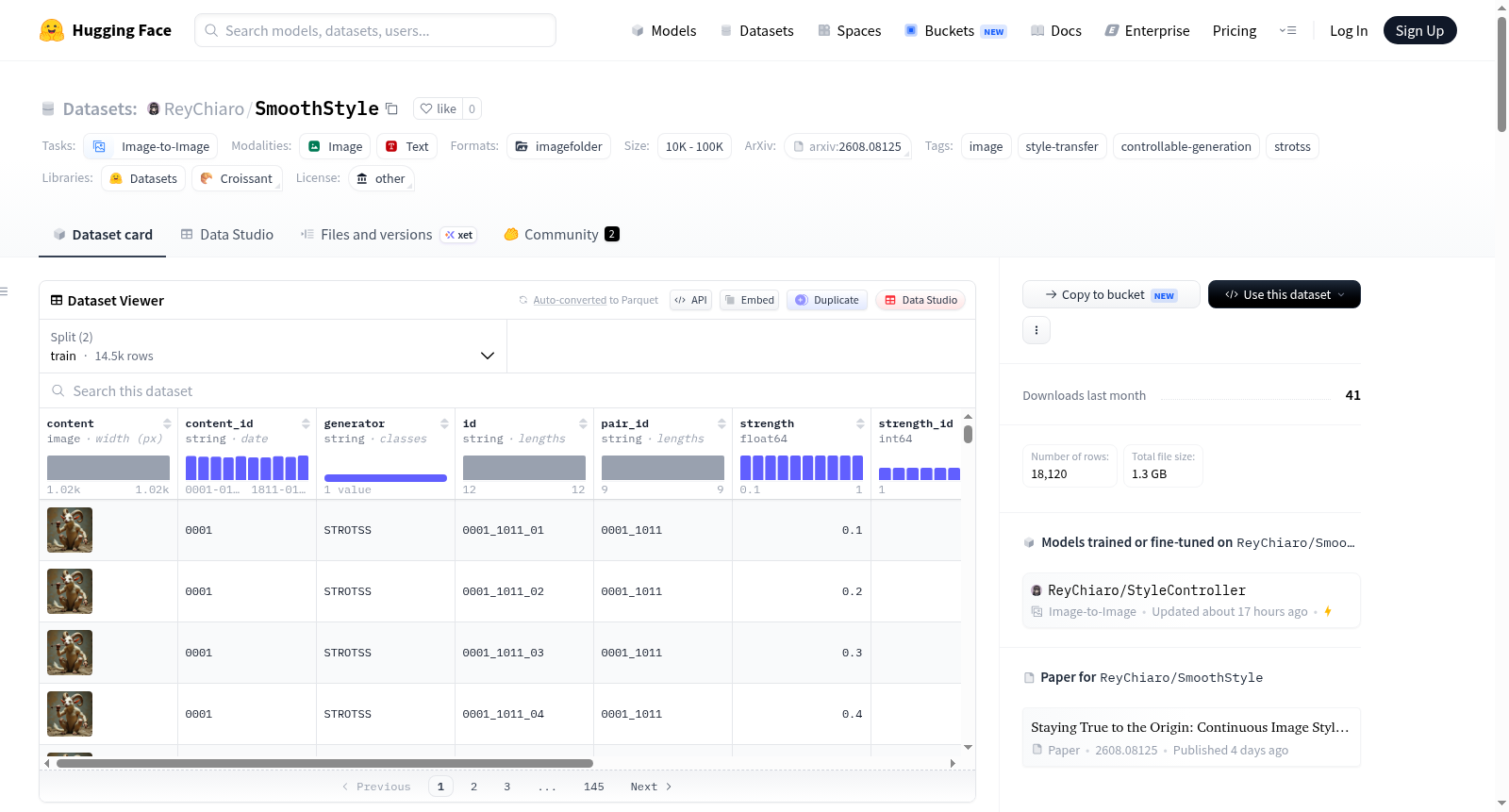1509x812 pixels.
Task: Click the Next page button
Action: (x=651, y=787)
